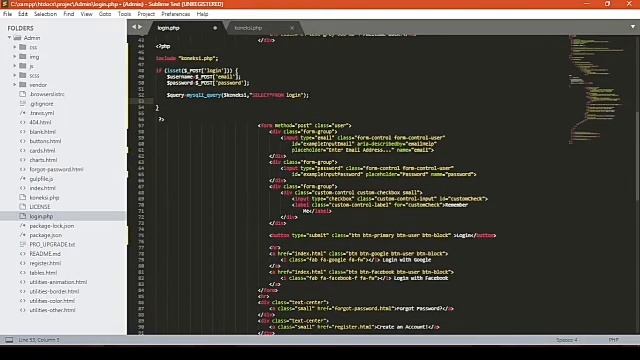Open the Selection menu
Screen dimensions: 640x360
tap(45, 14)
